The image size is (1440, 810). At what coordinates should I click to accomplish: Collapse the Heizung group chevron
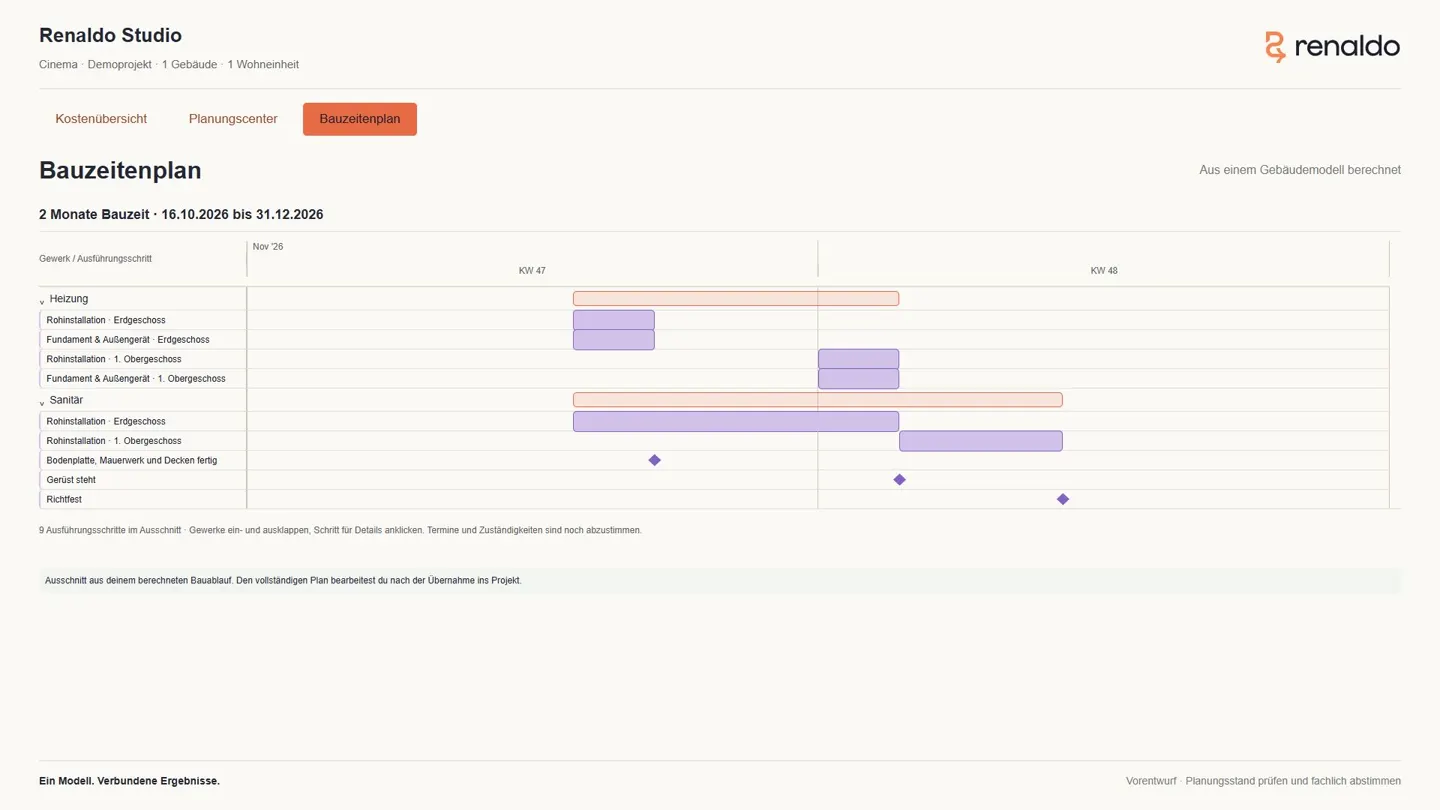tap(42, 300)
